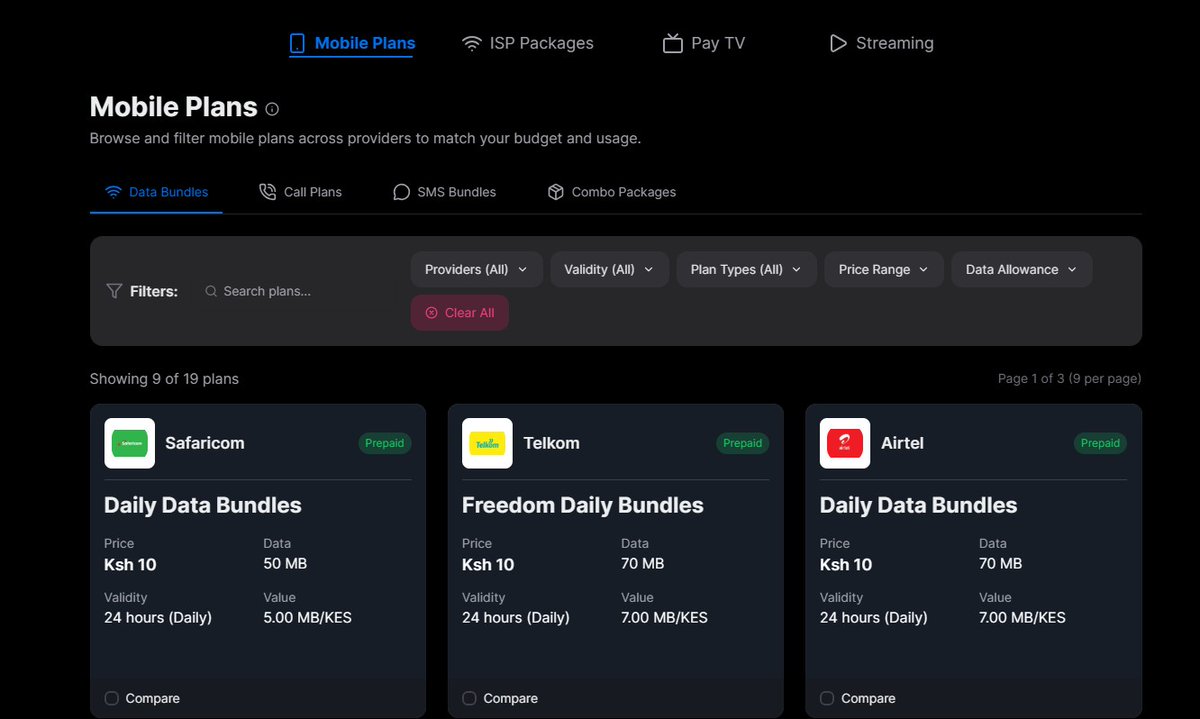Screen dimensions: 1200x719
Task: Click the Mobile Plans page heading
Action: coord(174,107)
